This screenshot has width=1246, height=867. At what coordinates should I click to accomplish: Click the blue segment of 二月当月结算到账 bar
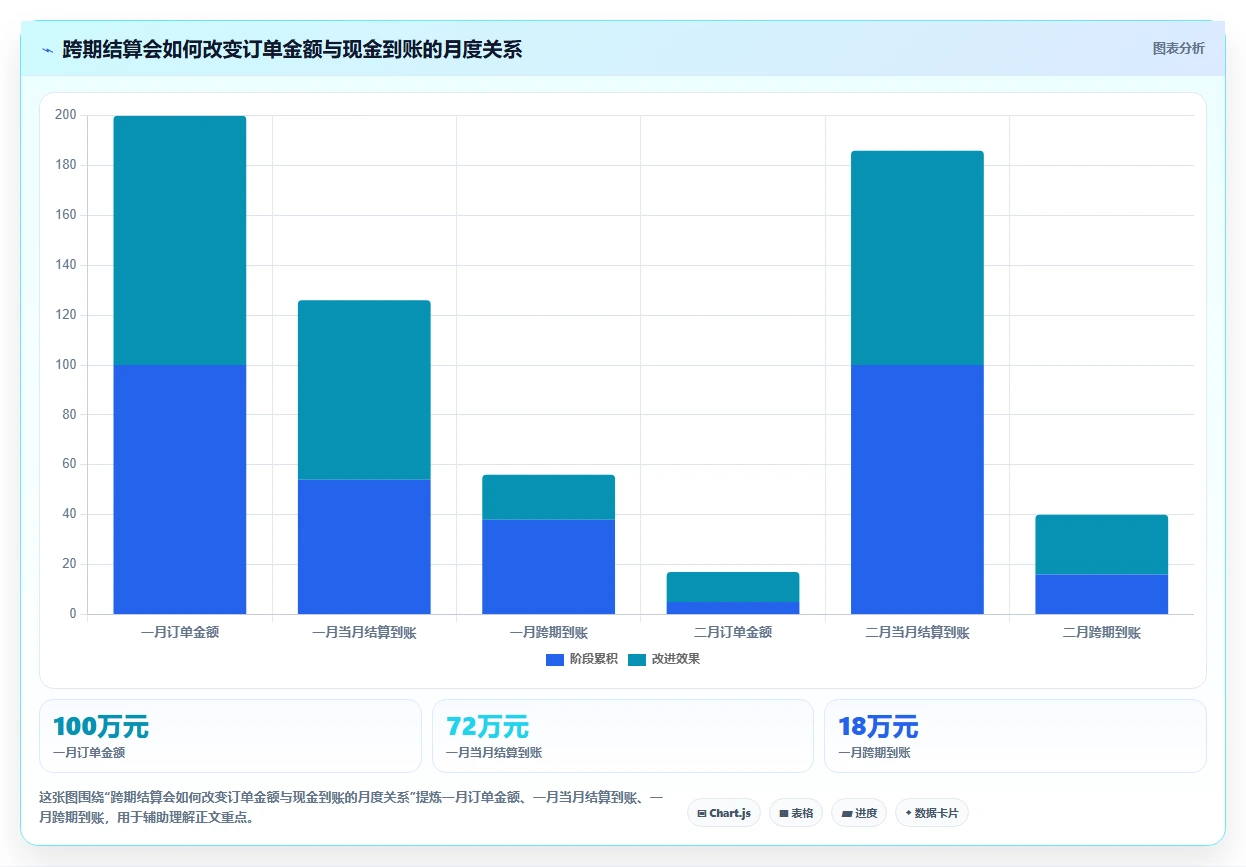coord(917,489)
